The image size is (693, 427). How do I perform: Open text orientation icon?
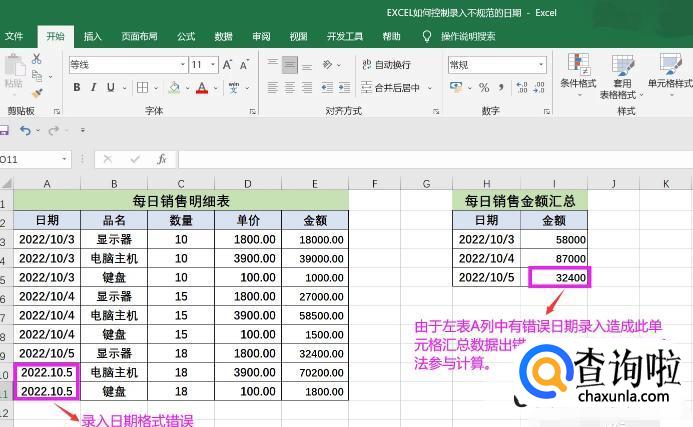[x=327, y=65]
